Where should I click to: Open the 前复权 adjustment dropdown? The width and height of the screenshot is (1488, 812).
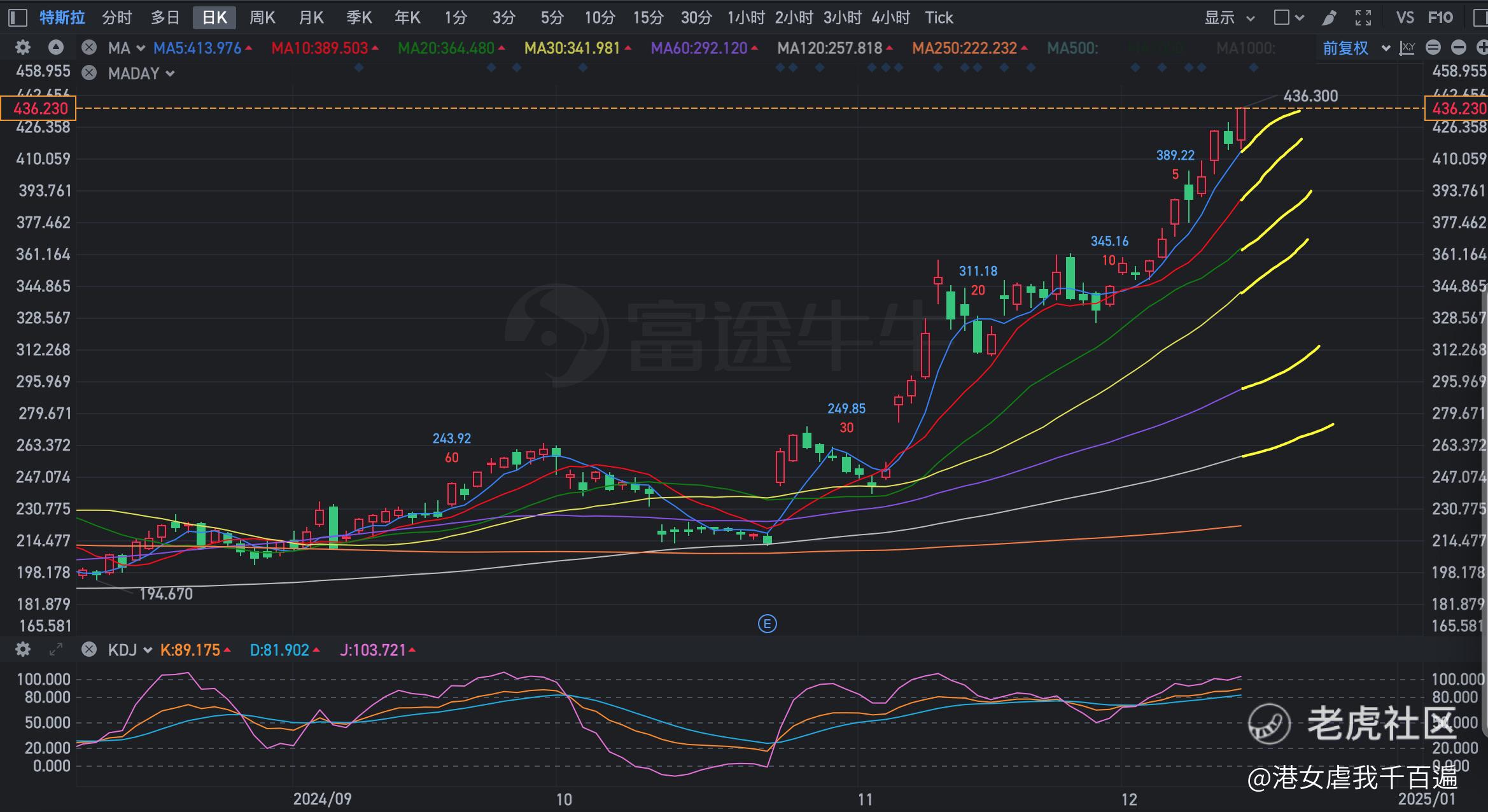[x=1356, y=48]
